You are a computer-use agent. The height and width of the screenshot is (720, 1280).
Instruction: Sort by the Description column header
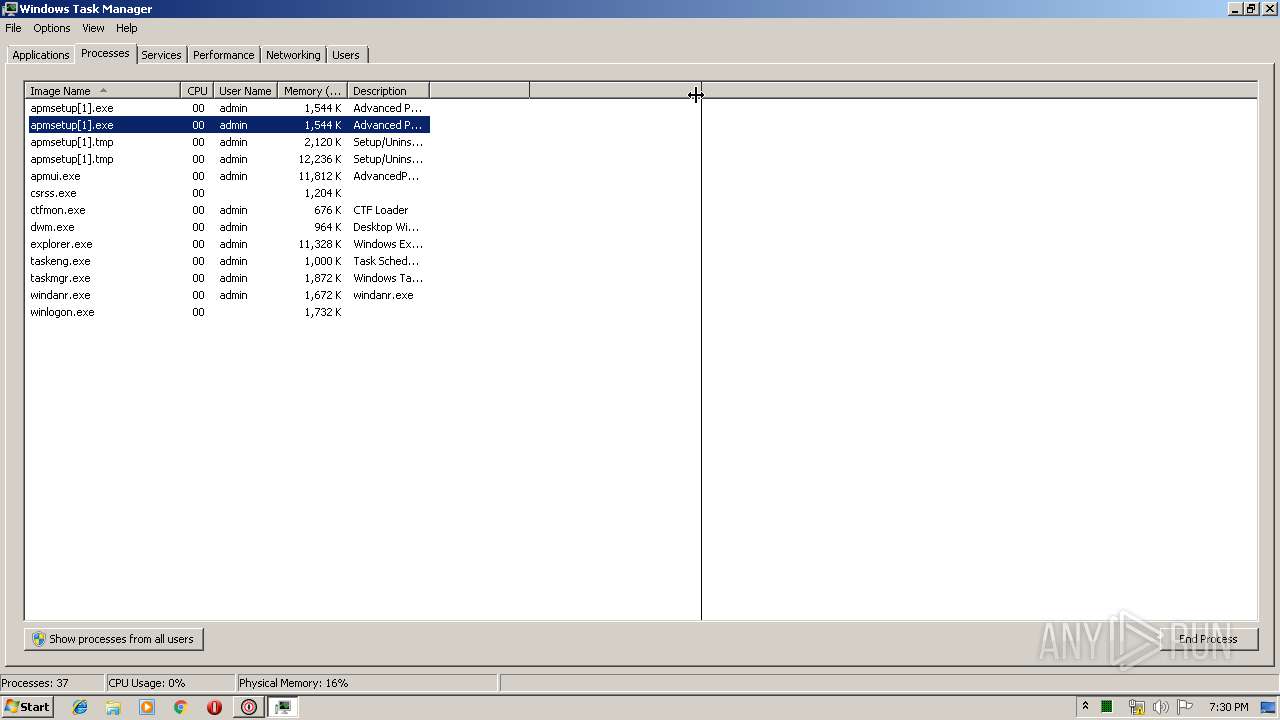tap(388, 91)
